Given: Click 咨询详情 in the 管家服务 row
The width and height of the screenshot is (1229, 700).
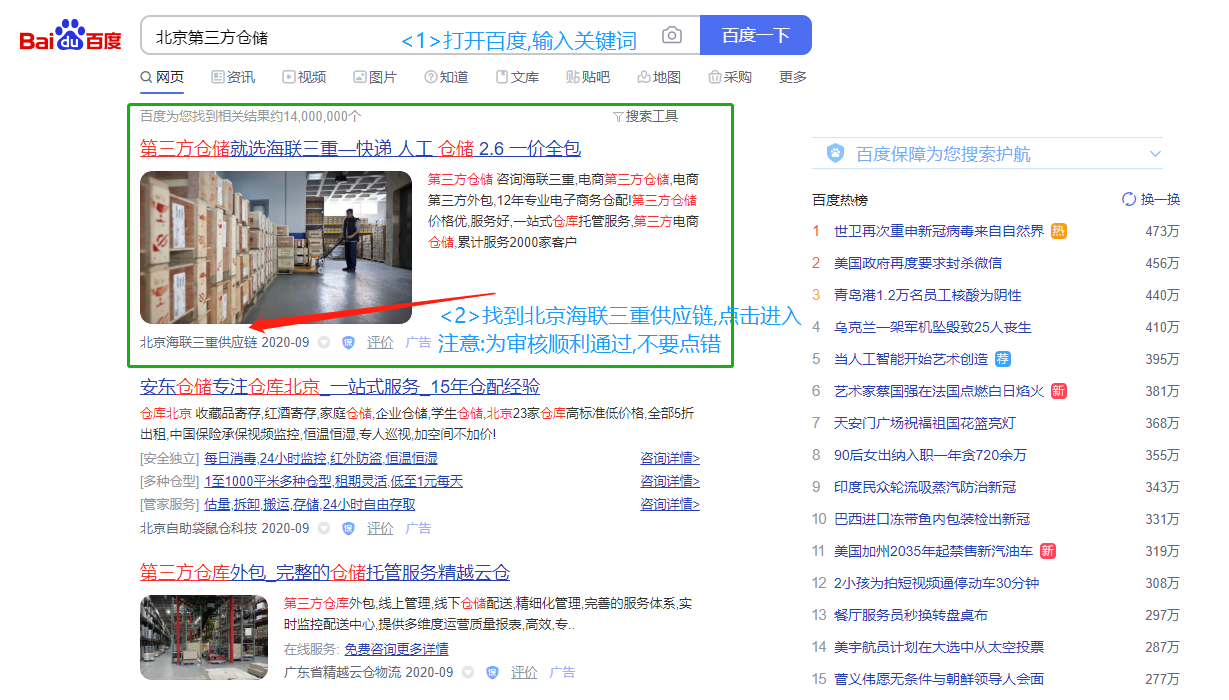Looking at the screenshot, I should 670,504.
